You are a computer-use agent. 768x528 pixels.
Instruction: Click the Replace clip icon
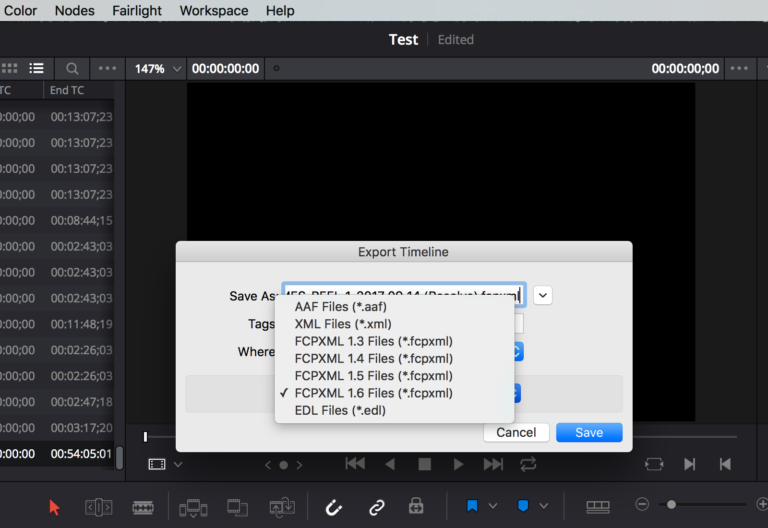coord(282,507)
